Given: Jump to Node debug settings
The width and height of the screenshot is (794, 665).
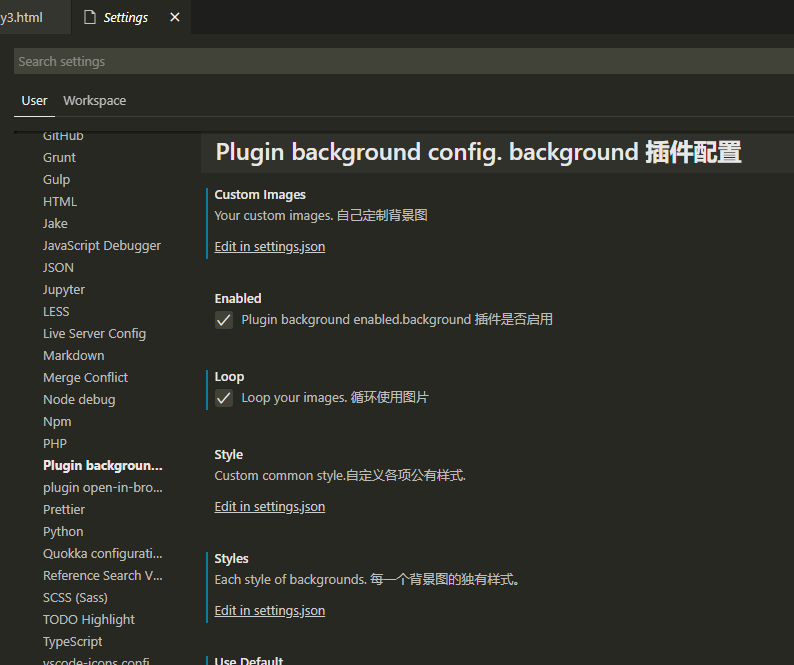Looking at the screenshot, I should pyautogui.click(x=80, y=400).
